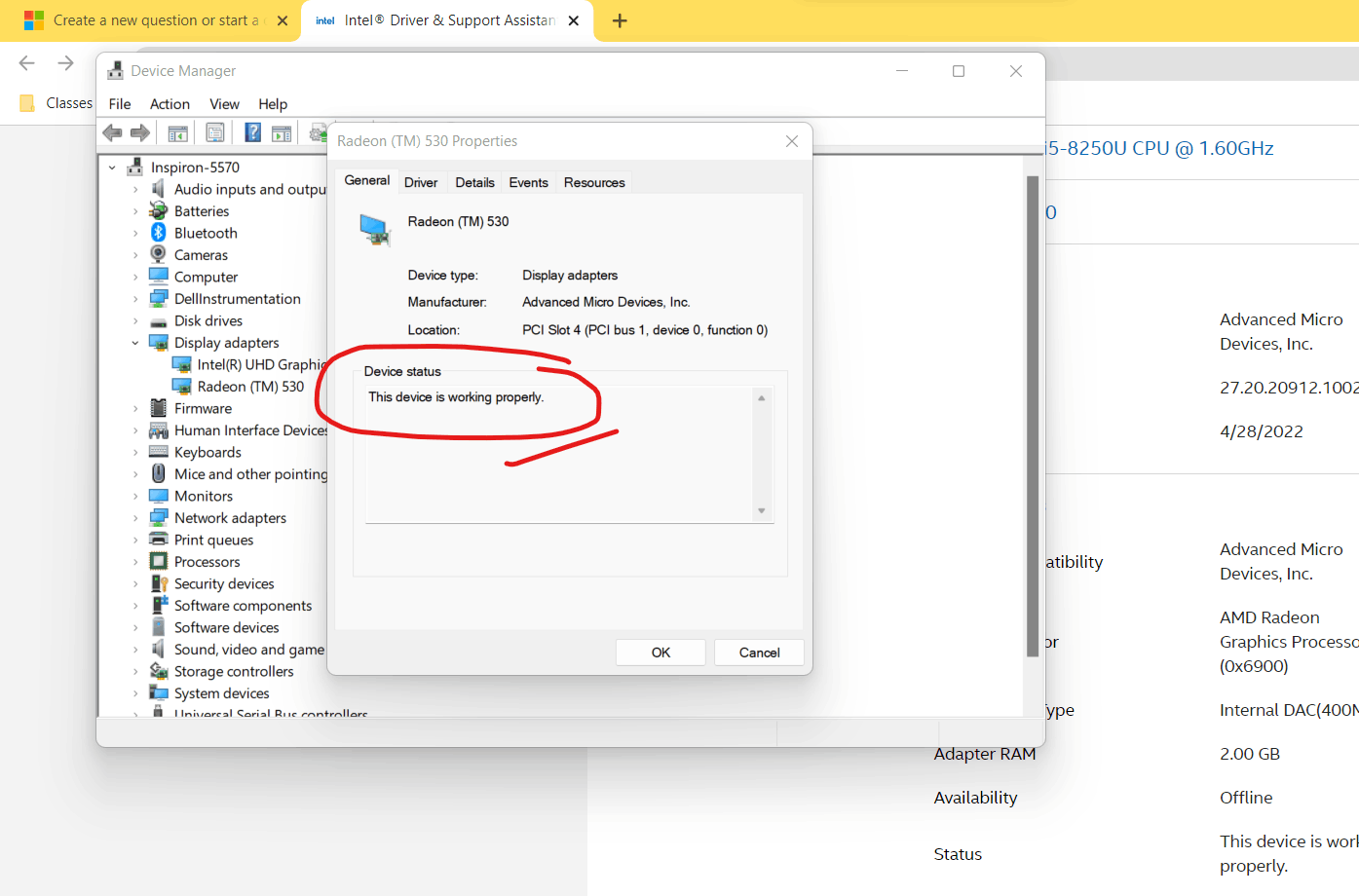The width and height of the screenshot is (1359, 896).
Task: Expand the Disk drives node
Action: [135, 320]
